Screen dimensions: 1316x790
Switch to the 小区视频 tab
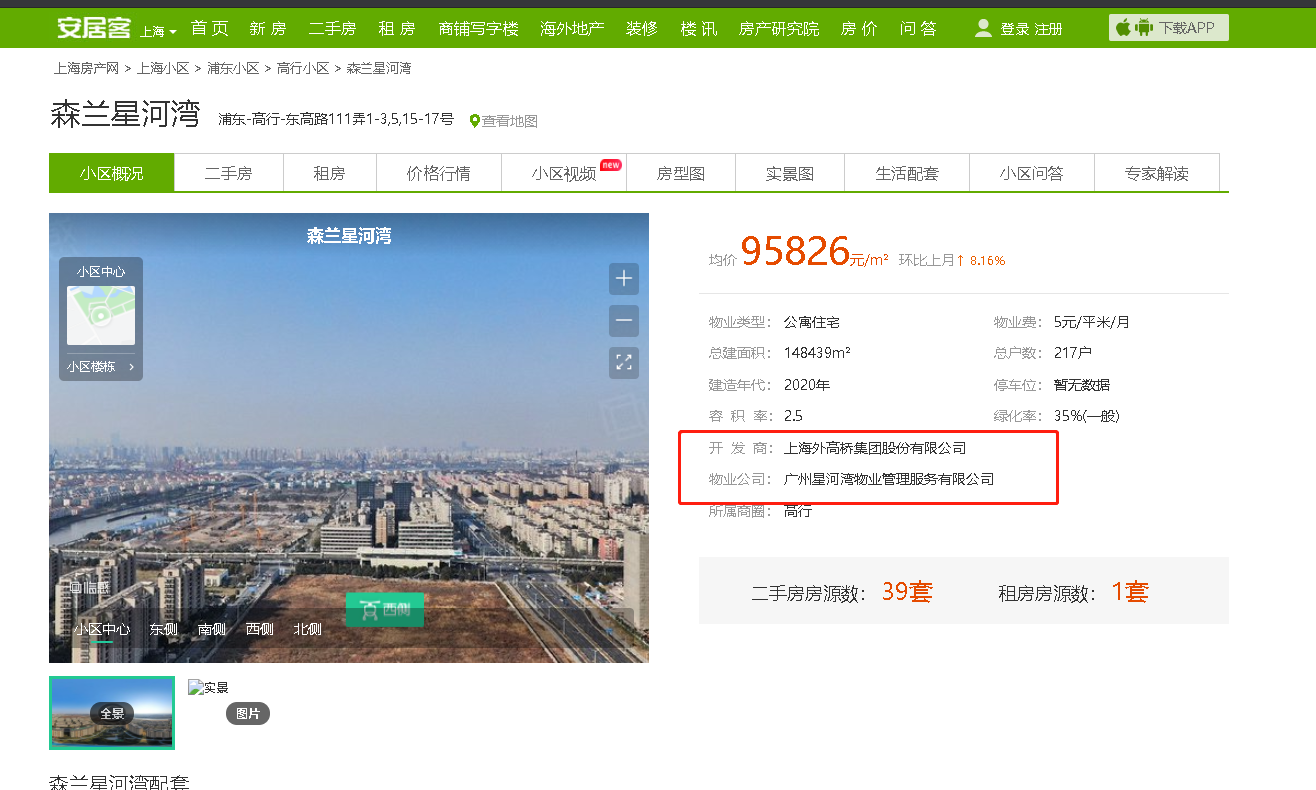(564, 173)
